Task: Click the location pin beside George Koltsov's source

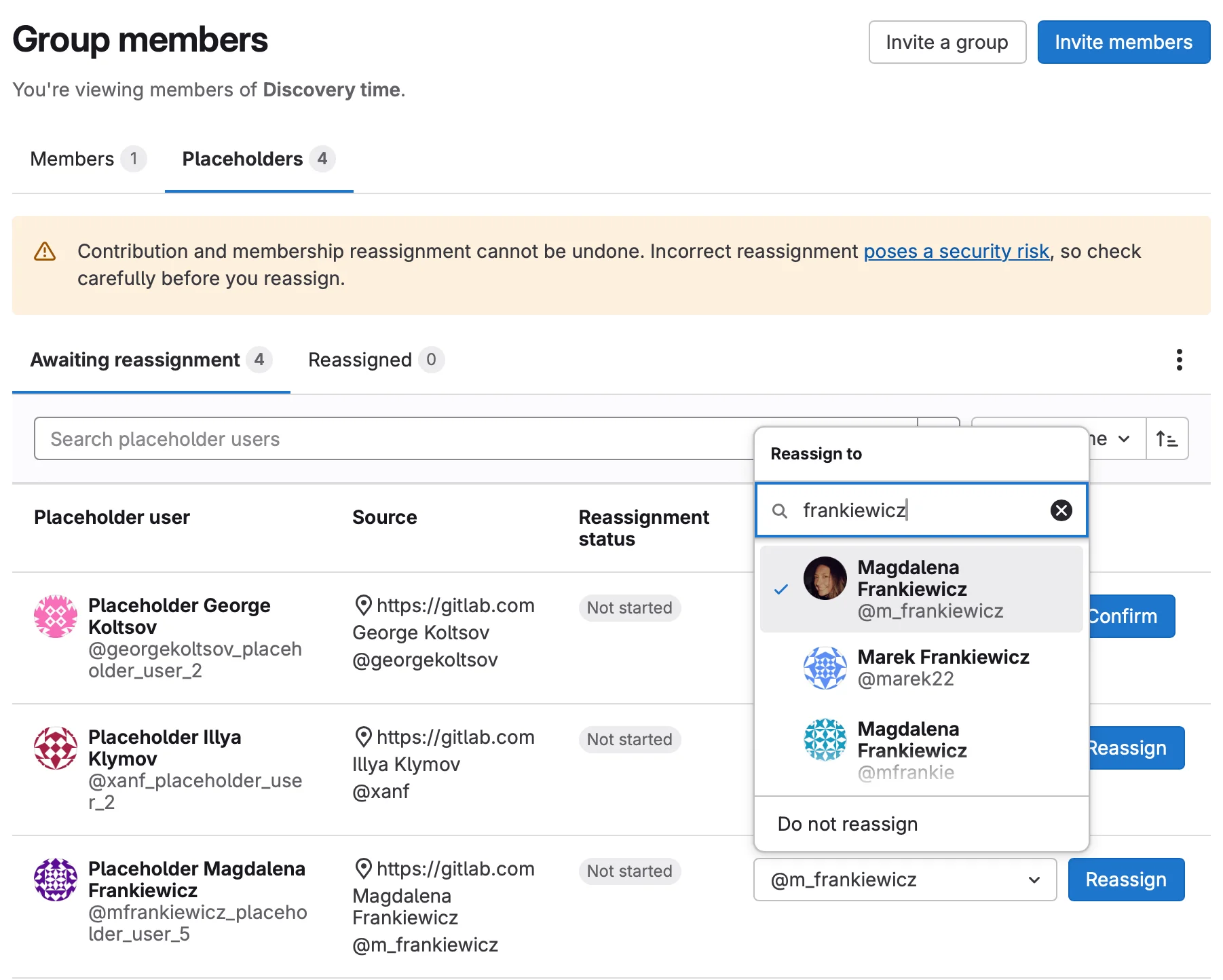Action: click(x=364, y=605)
